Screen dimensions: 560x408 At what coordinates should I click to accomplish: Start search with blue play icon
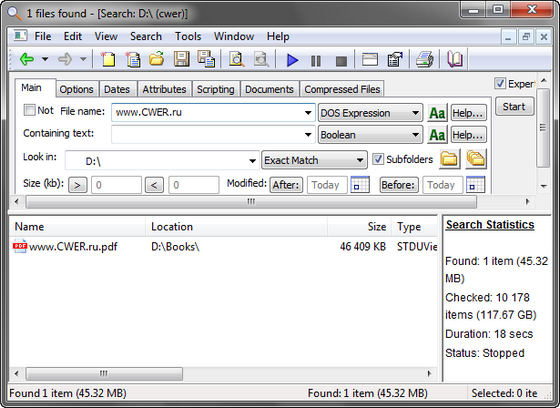[x=292, y=60]
